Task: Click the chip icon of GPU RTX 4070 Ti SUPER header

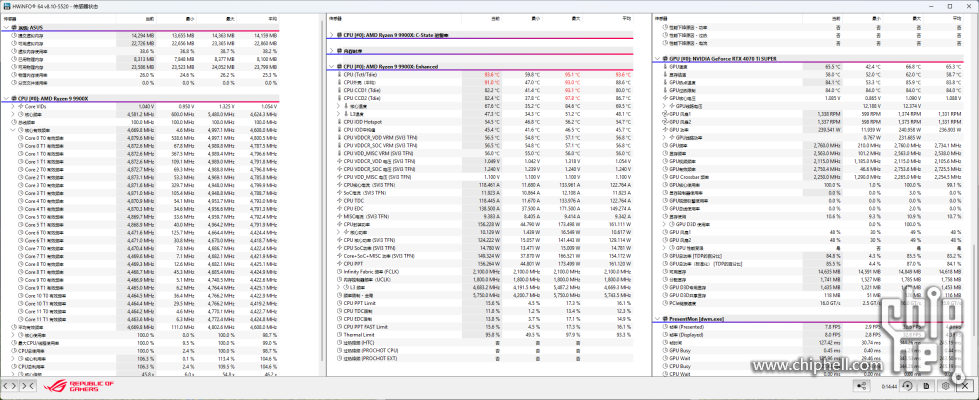Action: point(666,59)
